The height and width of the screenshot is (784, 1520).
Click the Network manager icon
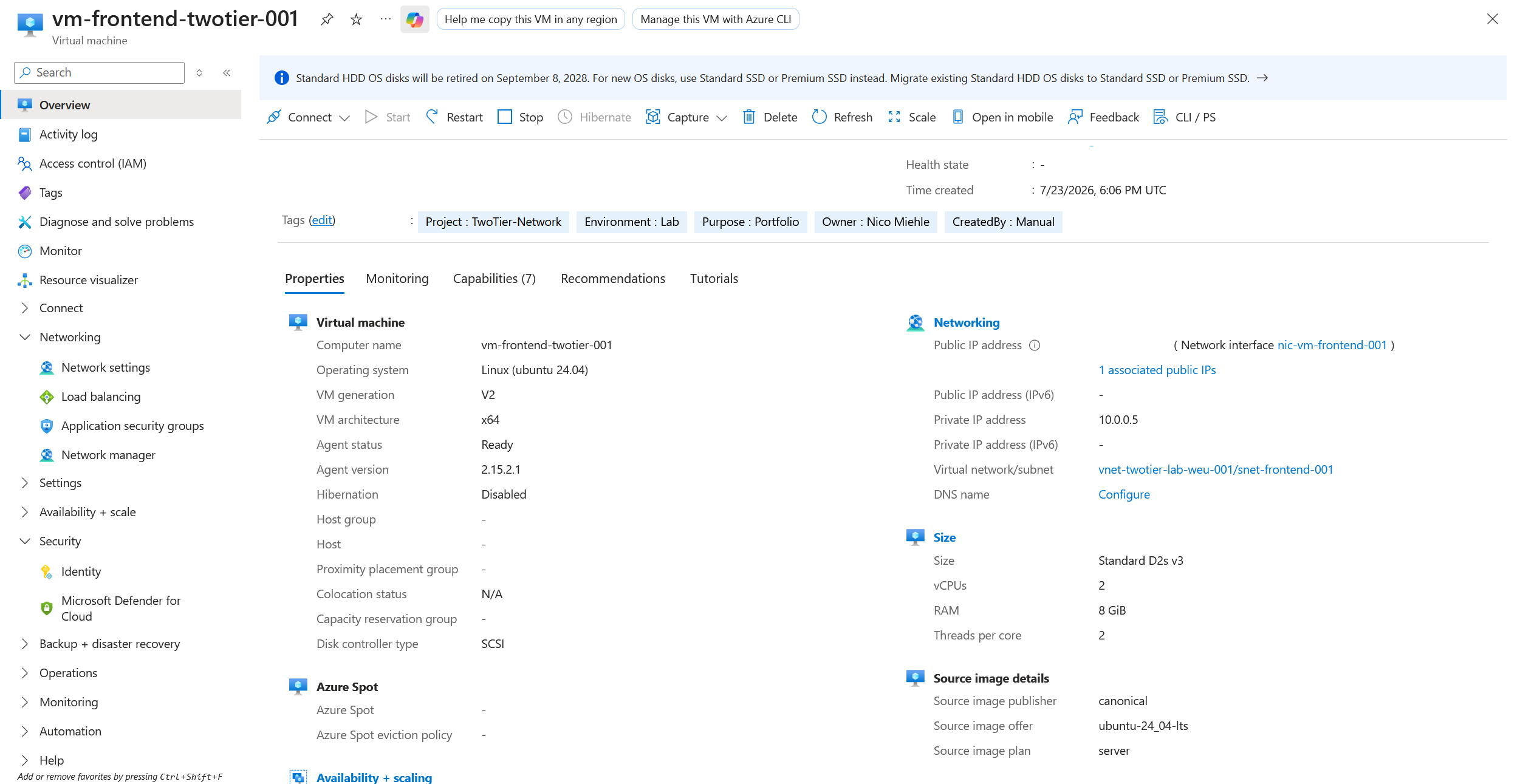point(47,455)
